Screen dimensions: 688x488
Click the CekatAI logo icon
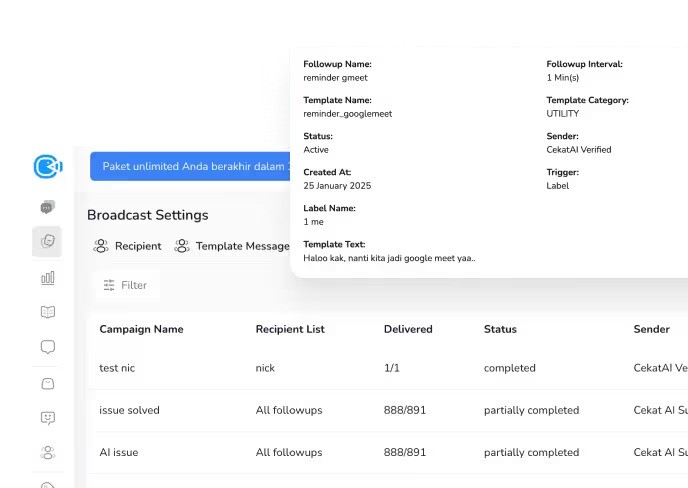pos(47,166)
